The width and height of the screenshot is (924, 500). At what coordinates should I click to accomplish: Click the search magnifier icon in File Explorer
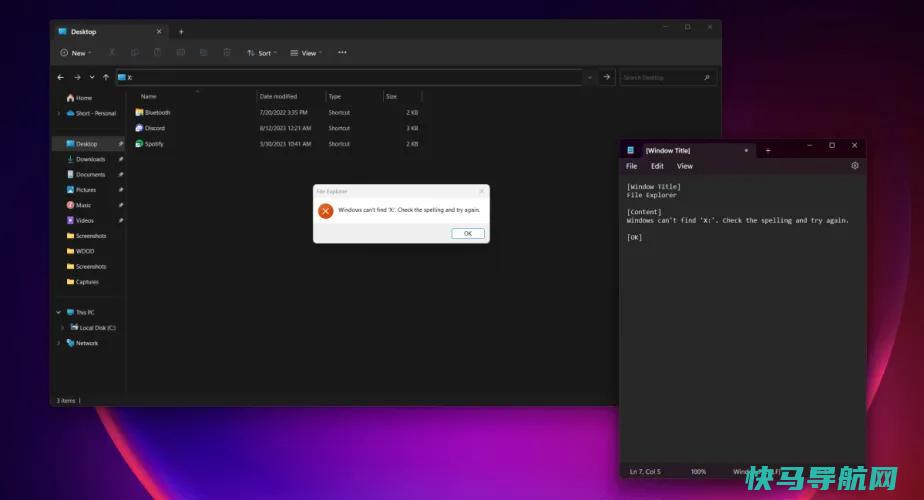tap(707, 77)
